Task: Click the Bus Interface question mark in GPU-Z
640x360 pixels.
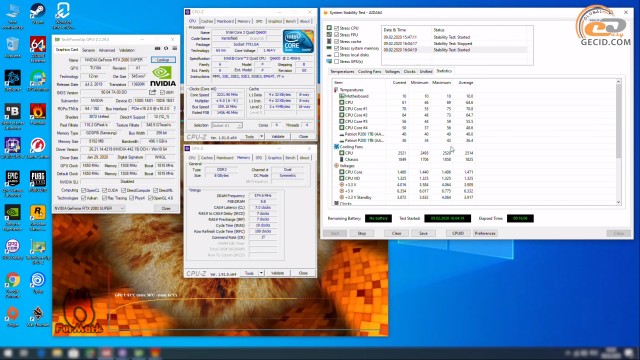Action: (175, 109)
